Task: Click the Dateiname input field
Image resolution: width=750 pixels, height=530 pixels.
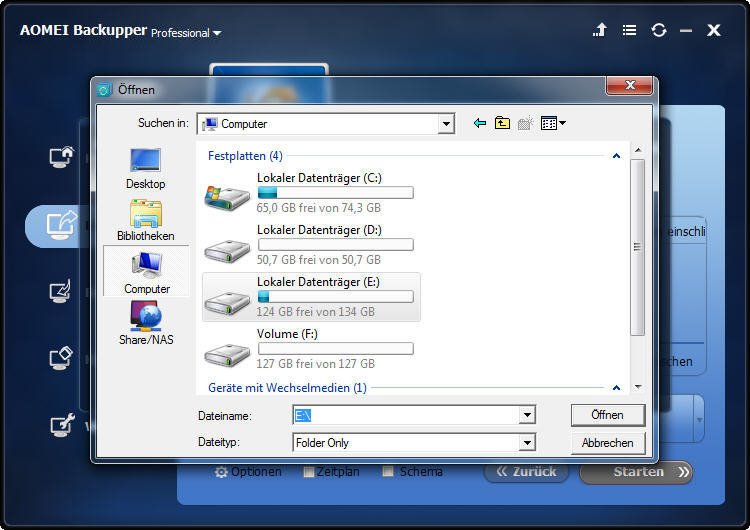Action: tap(406, 415)
